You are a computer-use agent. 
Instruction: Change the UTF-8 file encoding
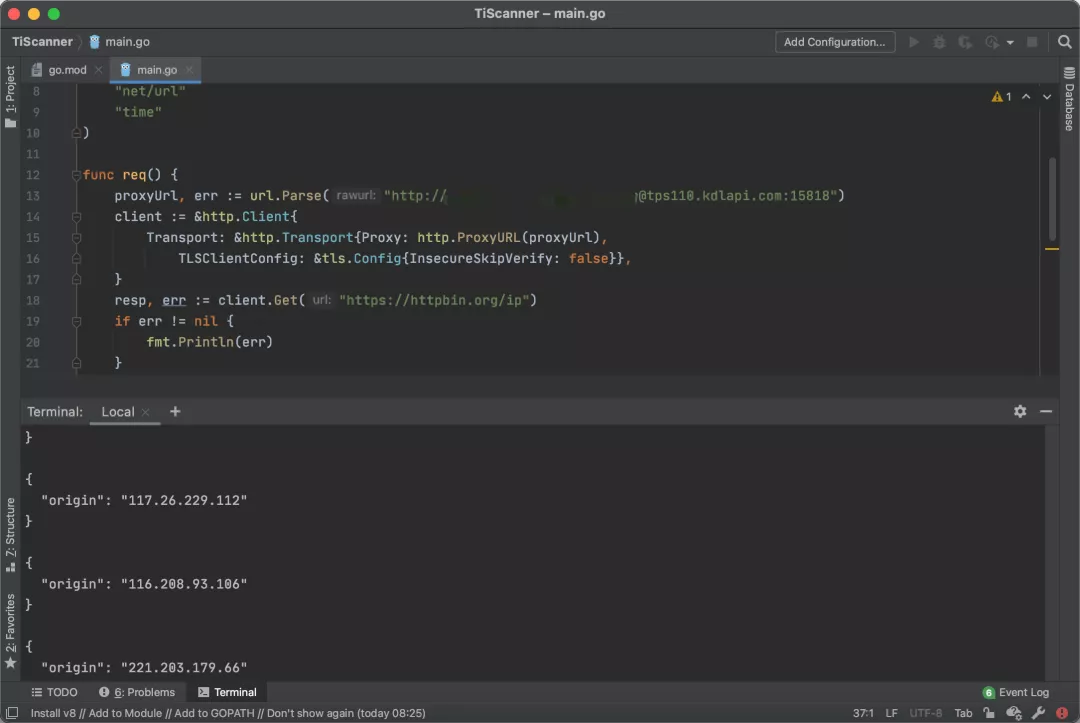tap(926, 713)
